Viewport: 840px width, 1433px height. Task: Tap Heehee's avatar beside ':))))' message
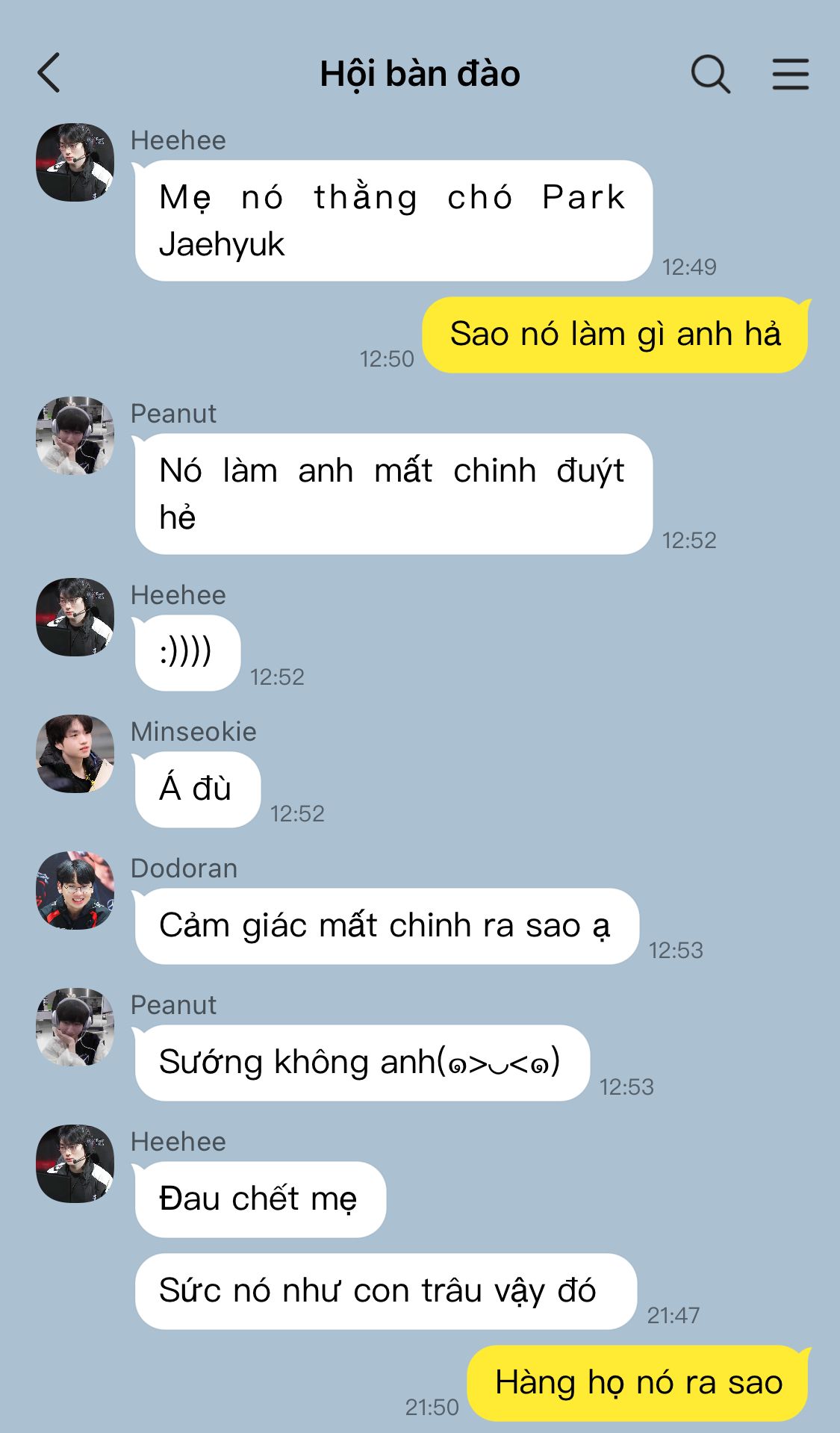(x=75, y=617)
